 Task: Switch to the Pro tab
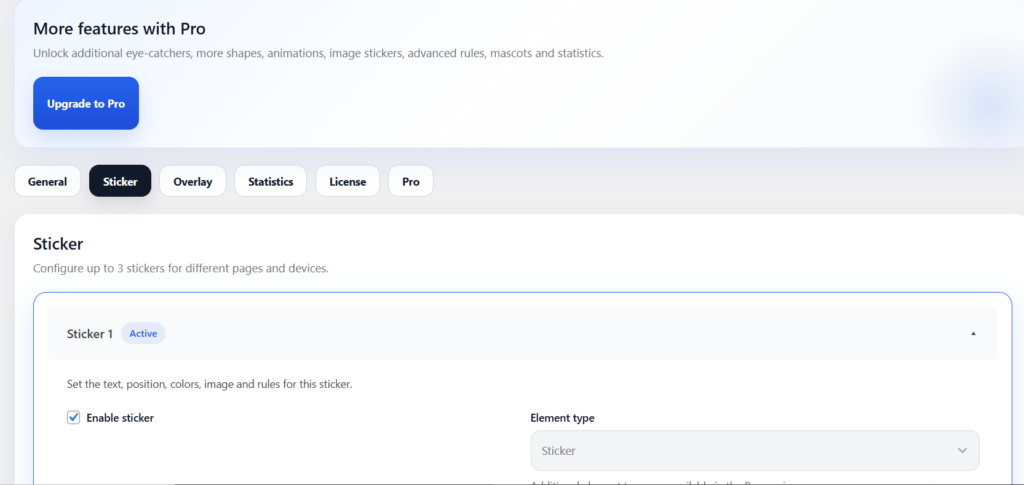[410, 181]
